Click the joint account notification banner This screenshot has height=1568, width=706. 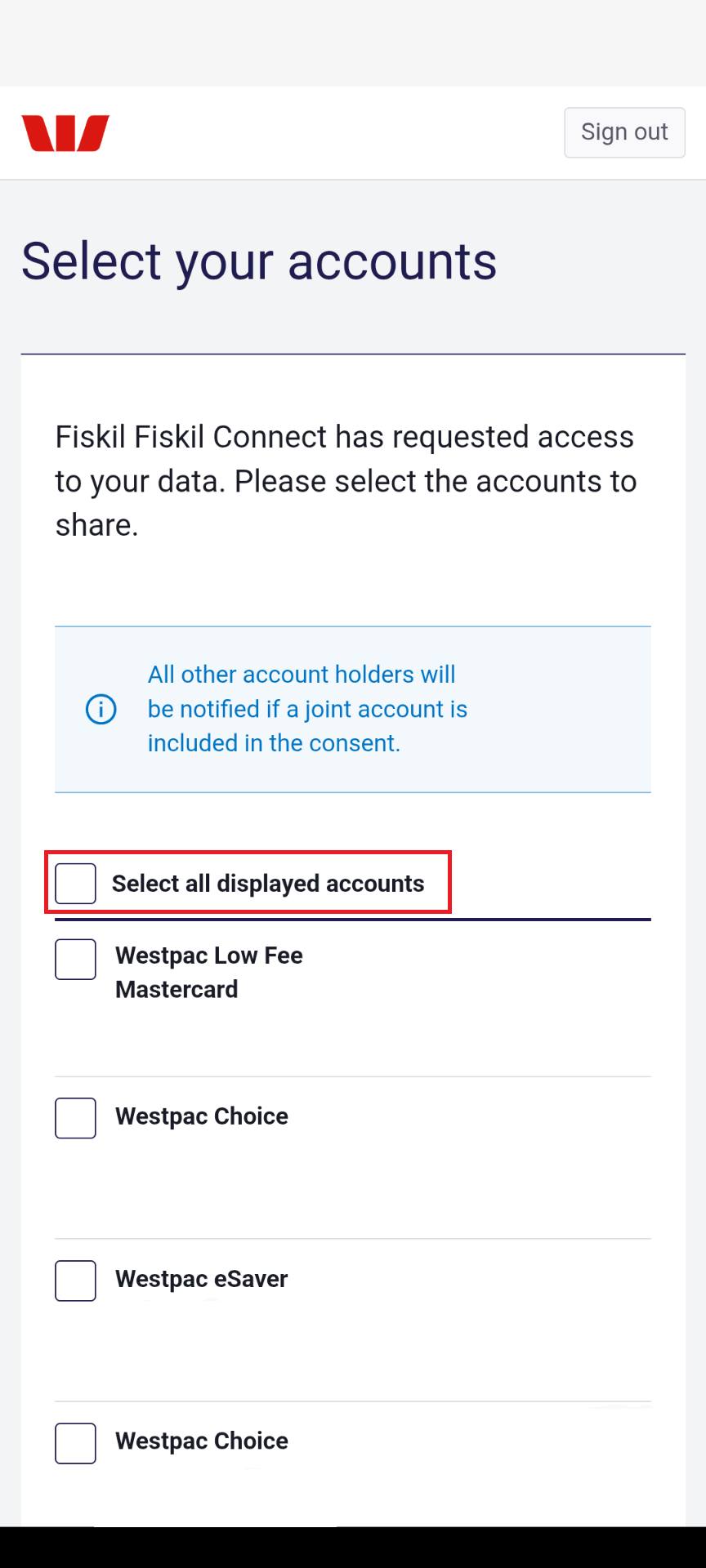click(352, 708)
